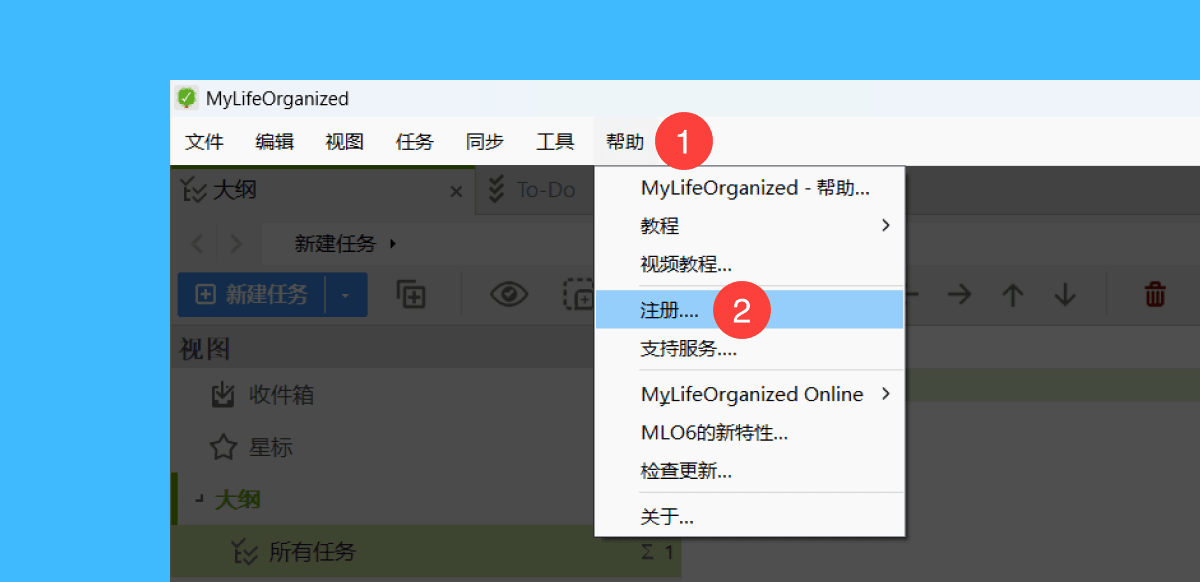Collapse the 大纲 group in sidebar
The height and width of the screenshot is (582, 1200).
(200, 499)
